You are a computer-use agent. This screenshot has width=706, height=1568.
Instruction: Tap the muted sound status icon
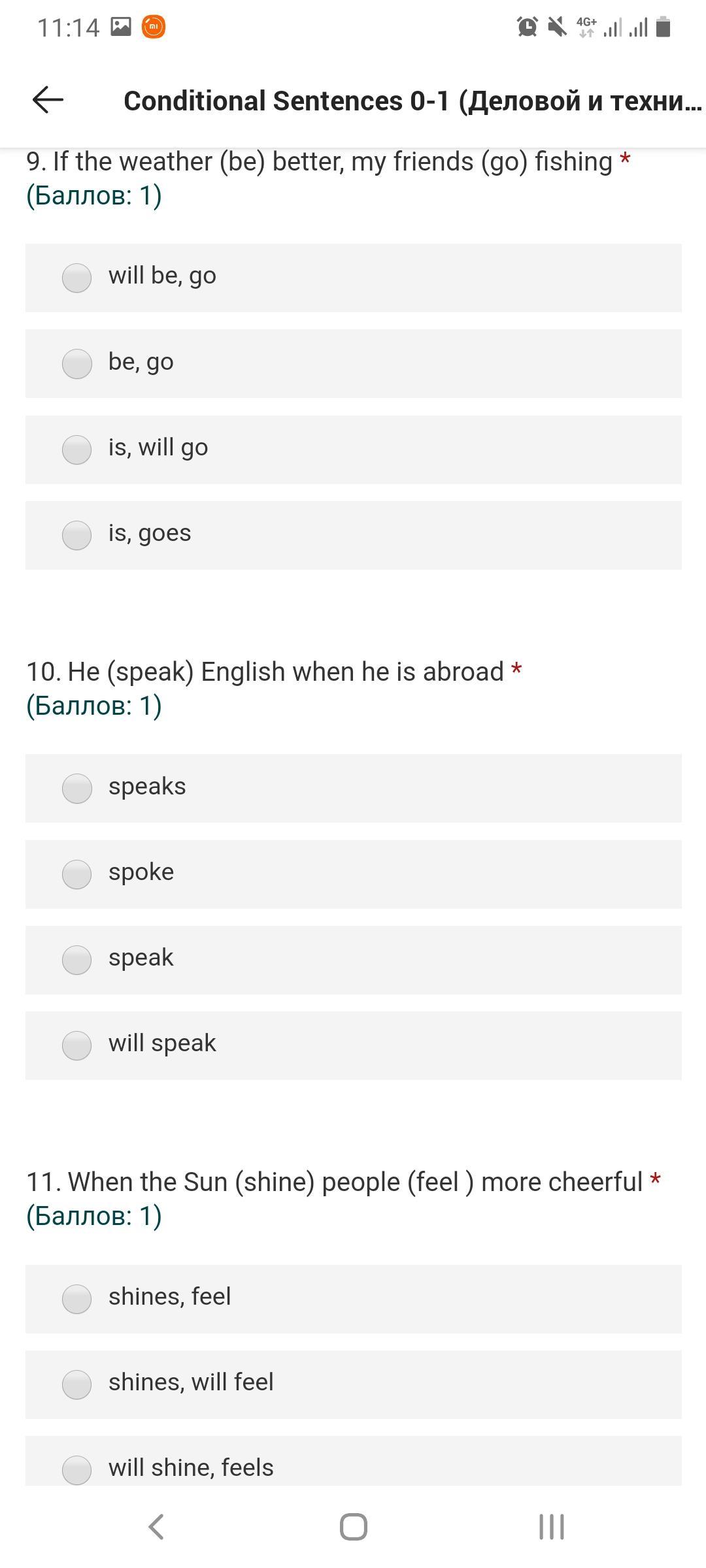point(557,27)
